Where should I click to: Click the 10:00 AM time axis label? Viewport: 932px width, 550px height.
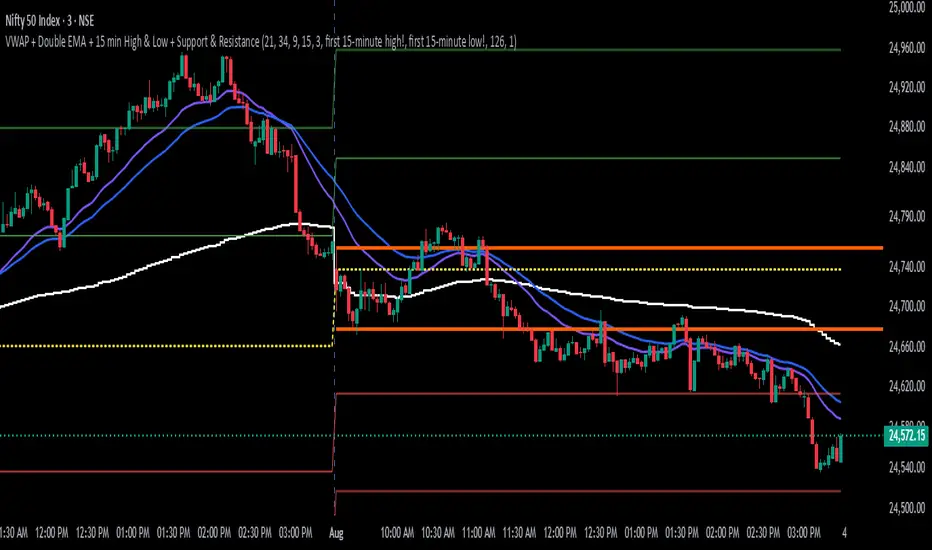click(397, 533)
